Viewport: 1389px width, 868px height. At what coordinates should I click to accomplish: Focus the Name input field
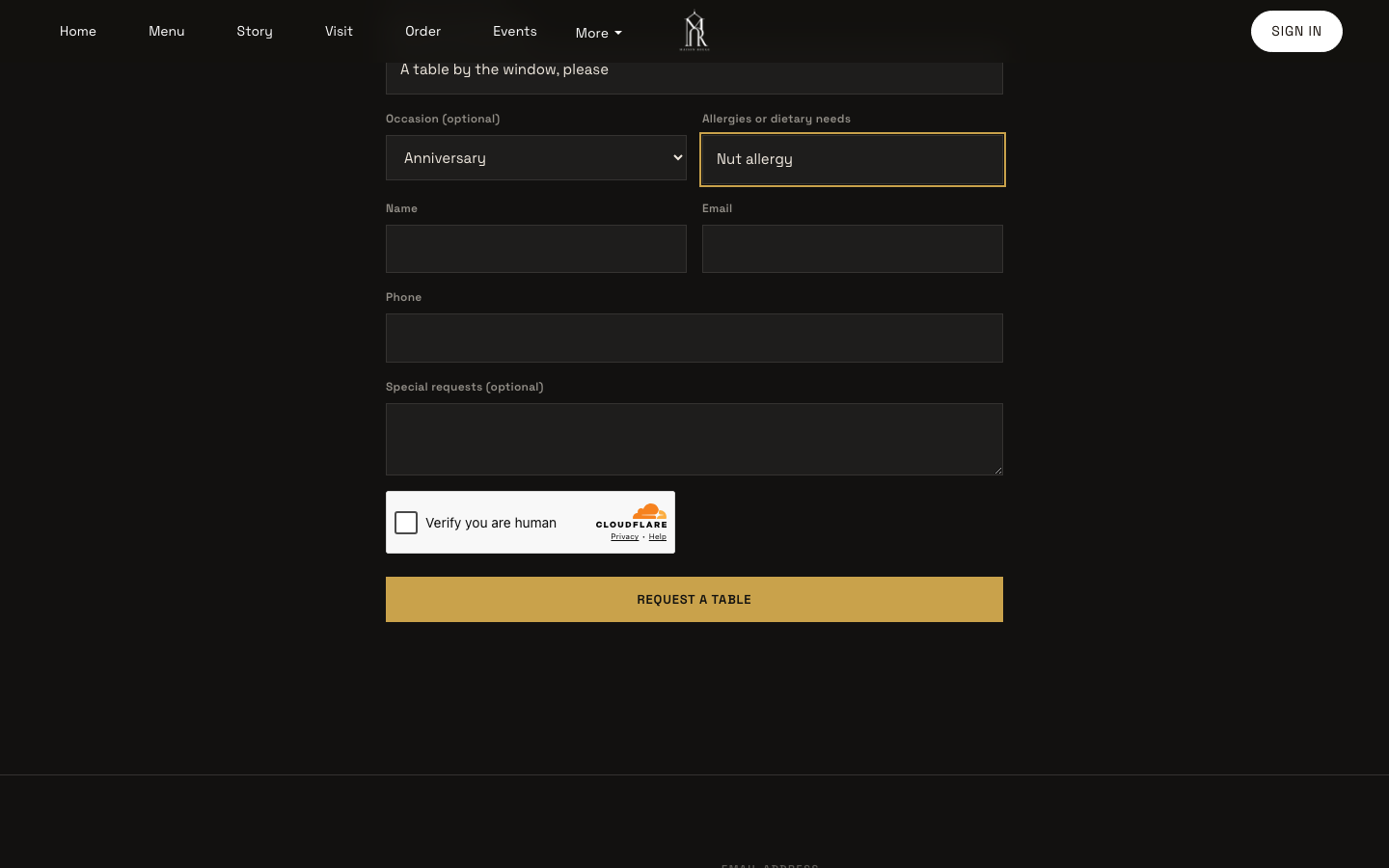click(536, 249)
